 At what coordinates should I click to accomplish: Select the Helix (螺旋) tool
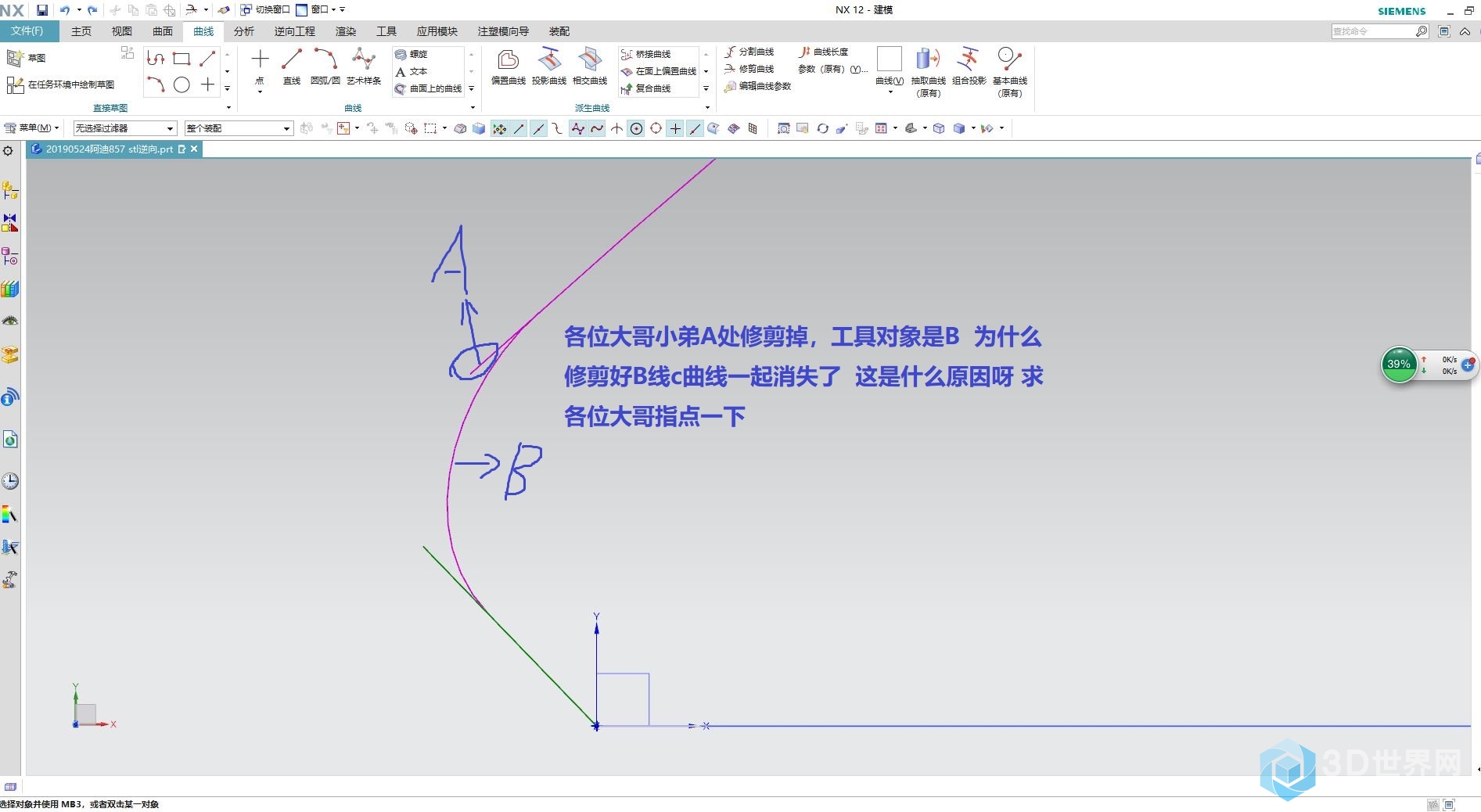(x=412, y=54)
